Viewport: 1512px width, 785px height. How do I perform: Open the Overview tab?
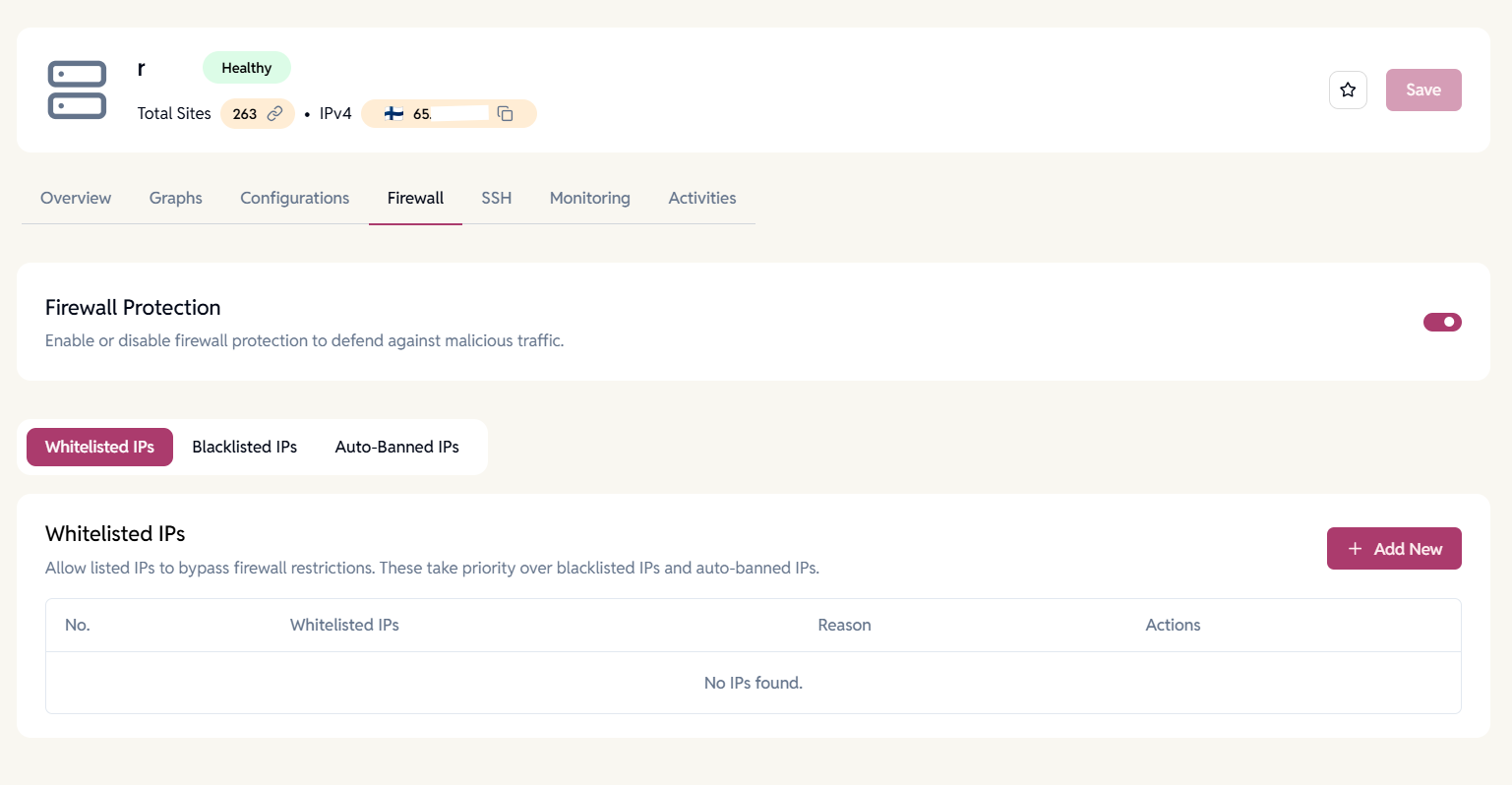[76, 198]
